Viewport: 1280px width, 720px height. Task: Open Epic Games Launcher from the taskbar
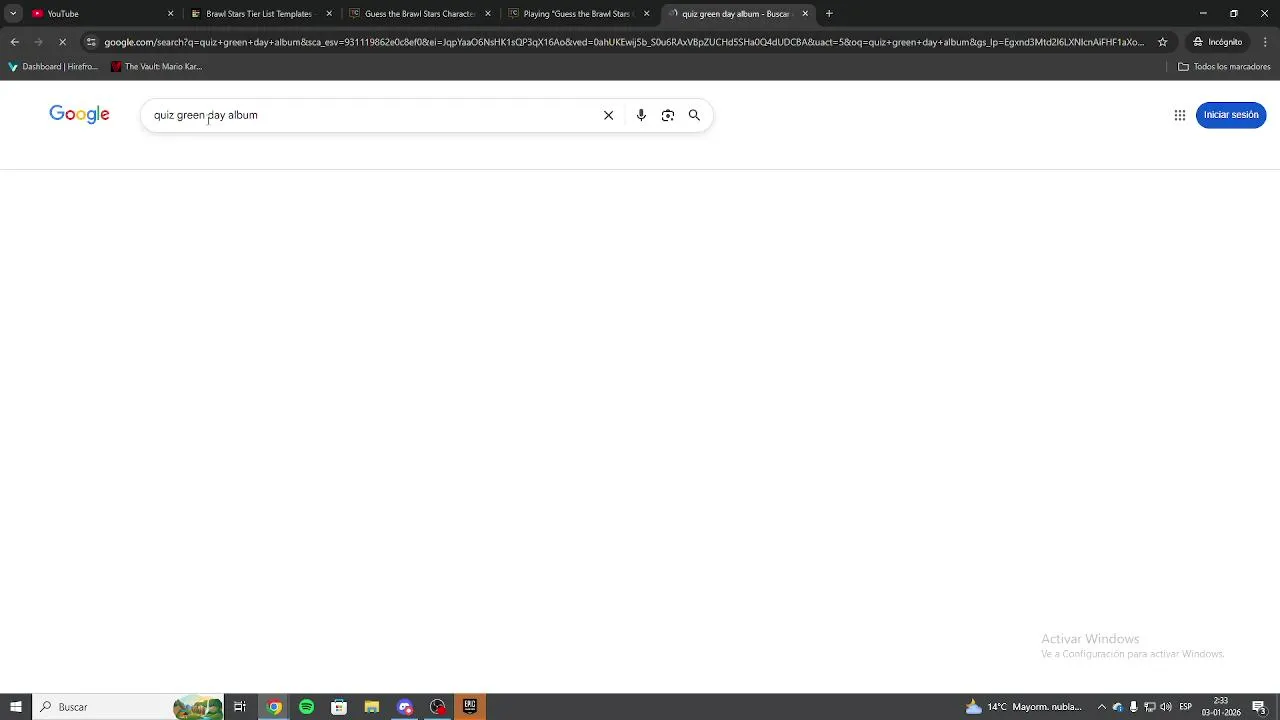point(470,707)
